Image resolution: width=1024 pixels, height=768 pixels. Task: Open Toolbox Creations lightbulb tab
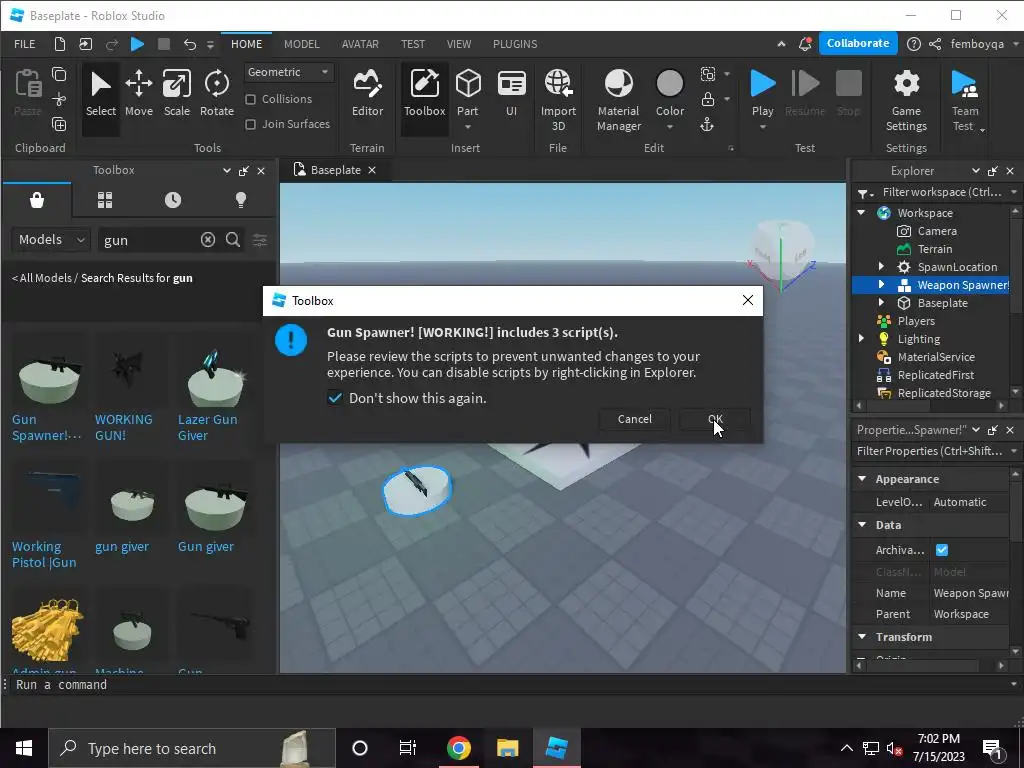click(241, 200)
